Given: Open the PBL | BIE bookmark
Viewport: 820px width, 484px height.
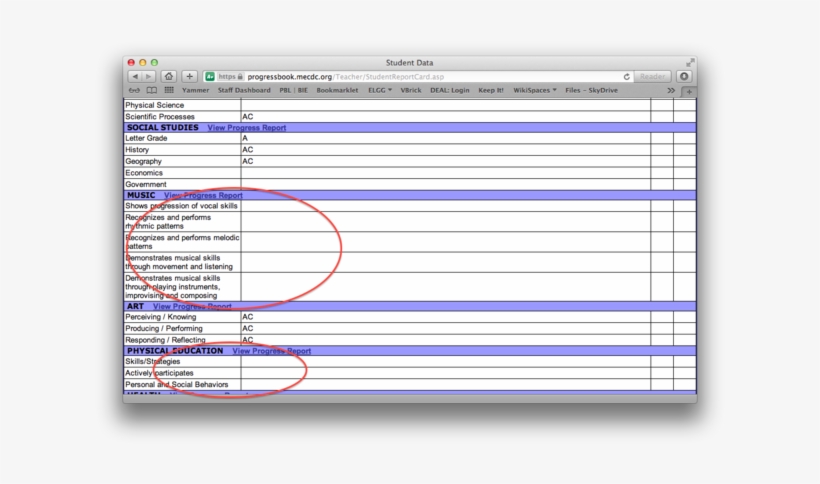Looking at the screenshot, I should click(x=293, y=90).
